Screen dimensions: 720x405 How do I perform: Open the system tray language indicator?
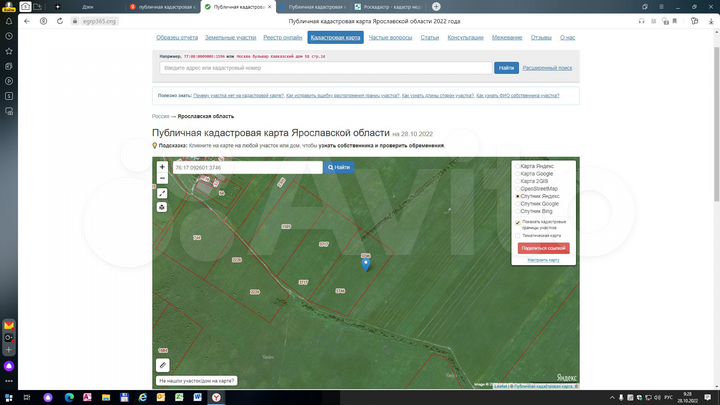(x=668, y=398)
